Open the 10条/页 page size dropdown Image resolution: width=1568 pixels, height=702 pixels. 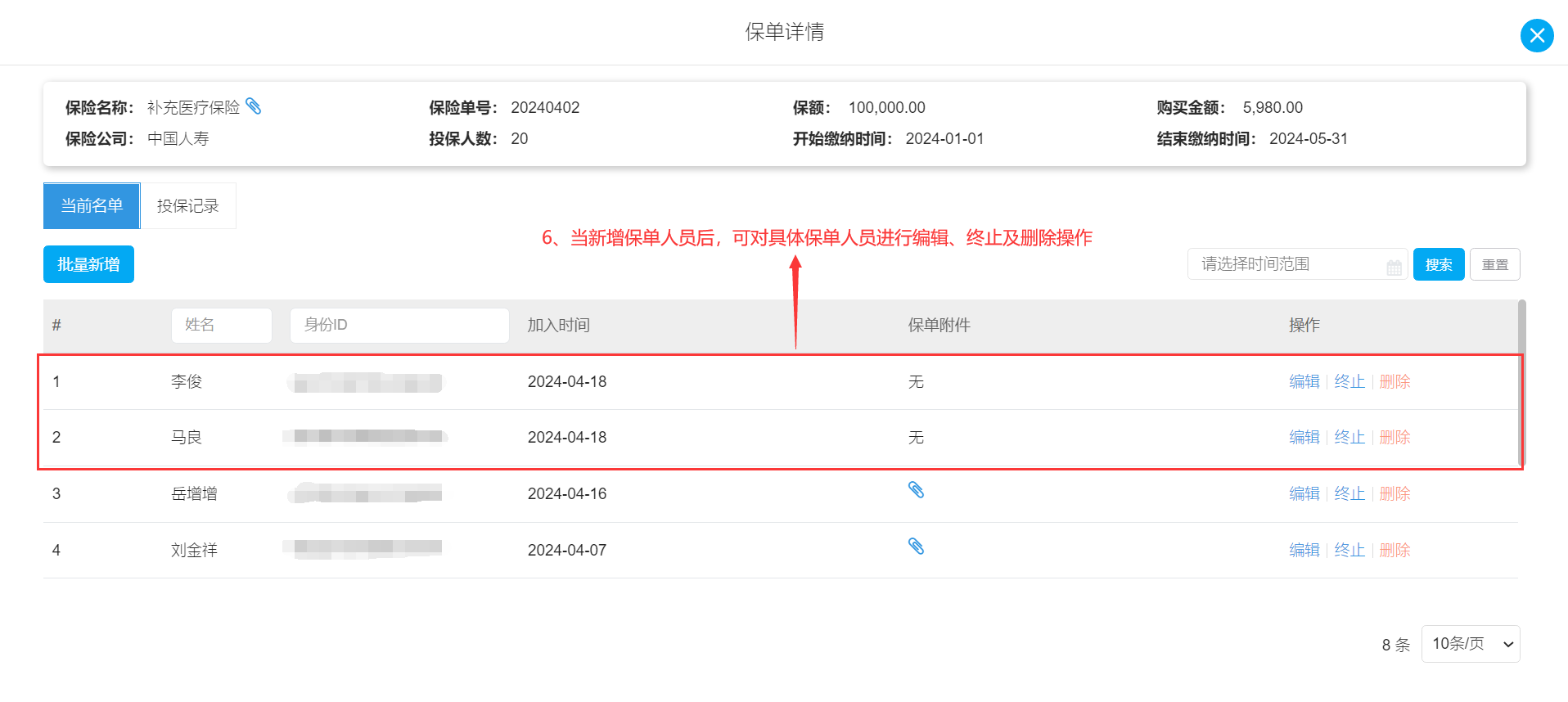point(1471,644)
